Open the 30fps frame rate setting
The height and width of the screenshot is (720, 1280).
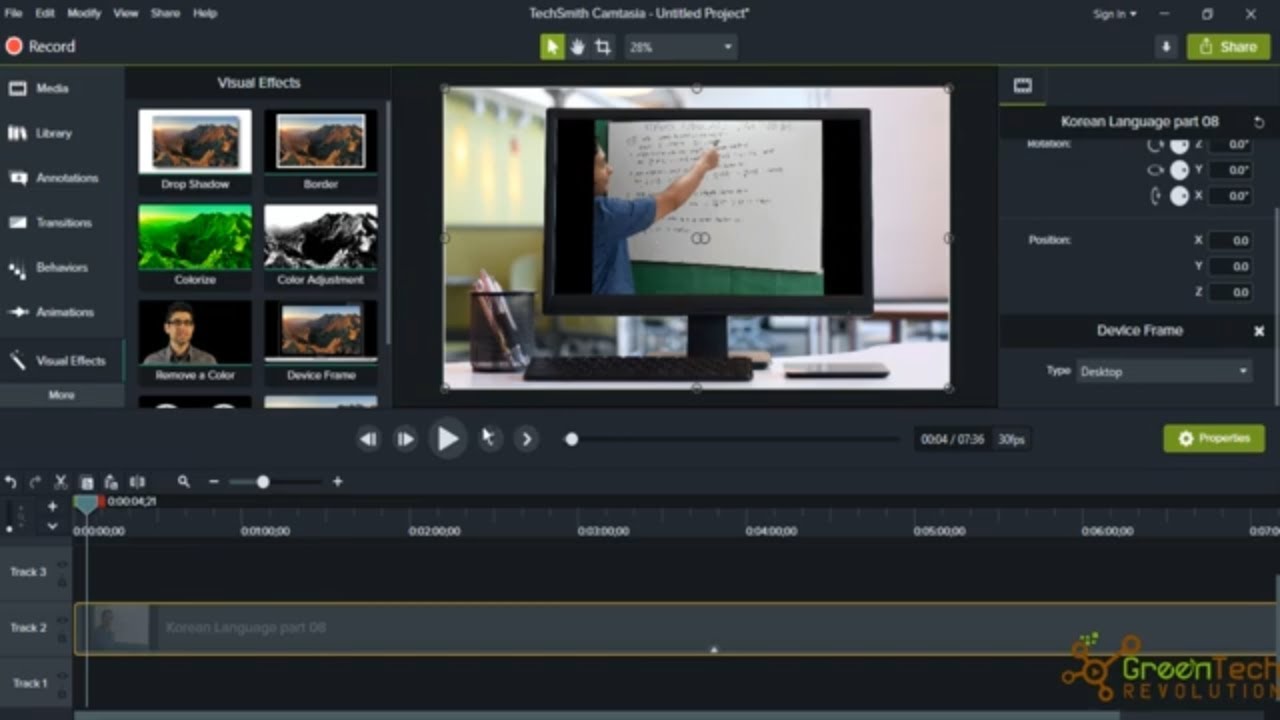(1012, 439)
